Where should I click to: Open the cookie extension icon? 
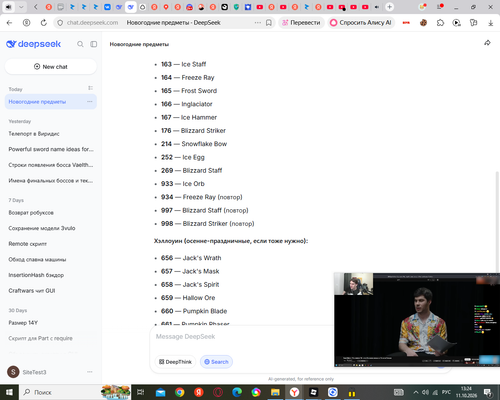423,23
